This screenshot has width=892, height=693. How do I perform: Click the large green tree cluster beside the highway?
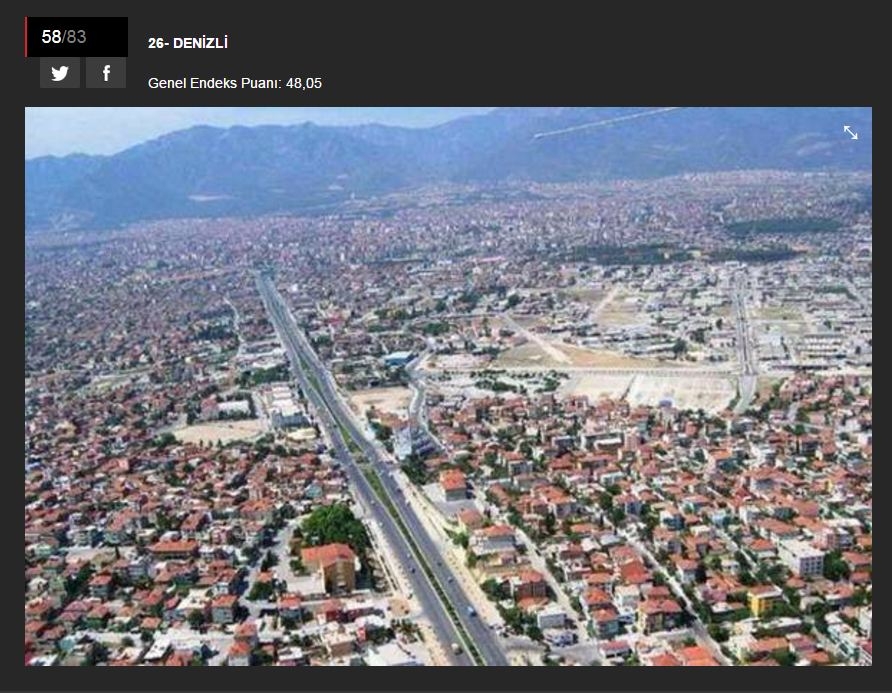(x=334, y=526)
